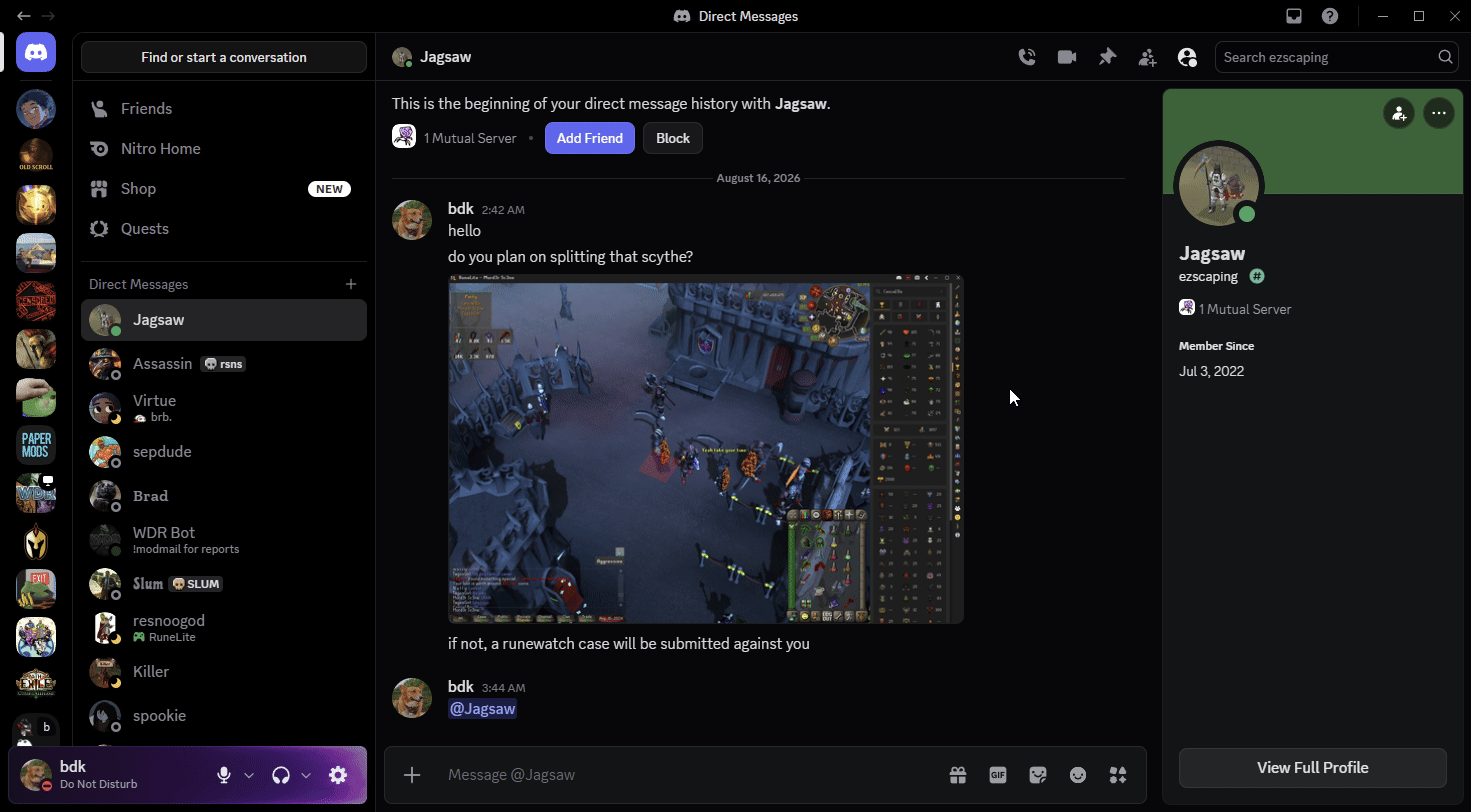1471x812 pixels.
Task: Click add friend icon on profile banner
Action: point(1399,113)
